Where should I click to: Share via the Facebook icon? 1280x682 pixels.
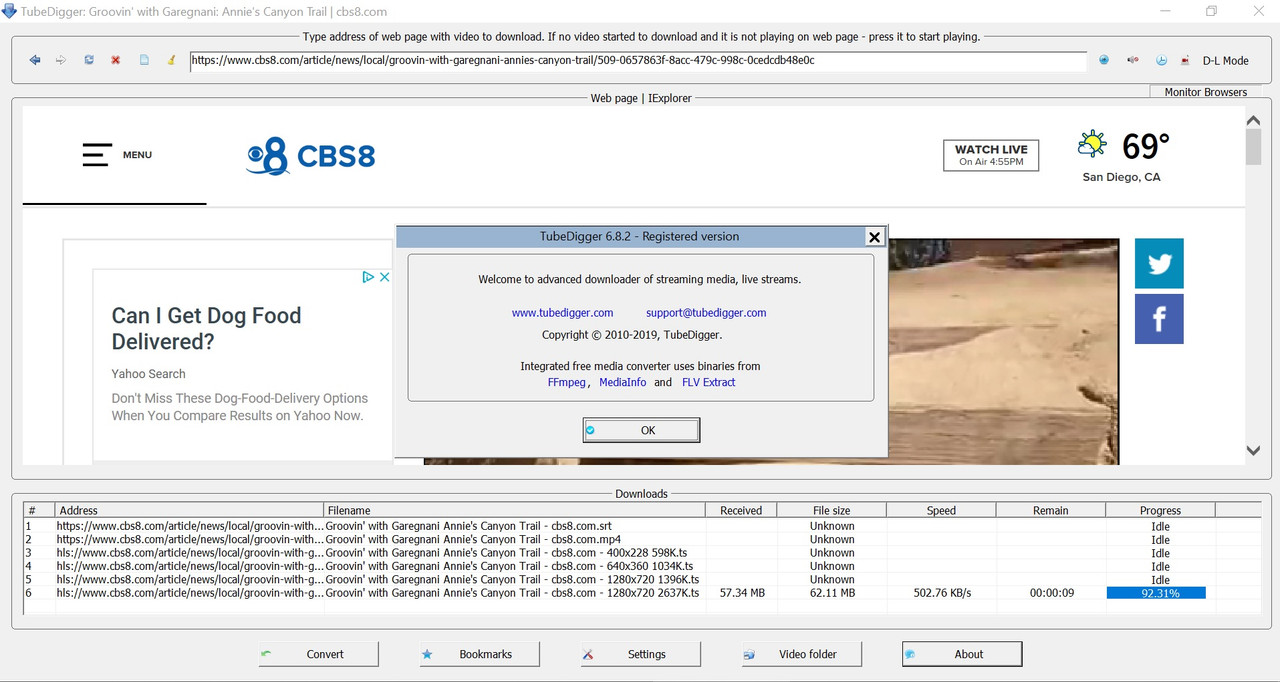(1159, 319)
